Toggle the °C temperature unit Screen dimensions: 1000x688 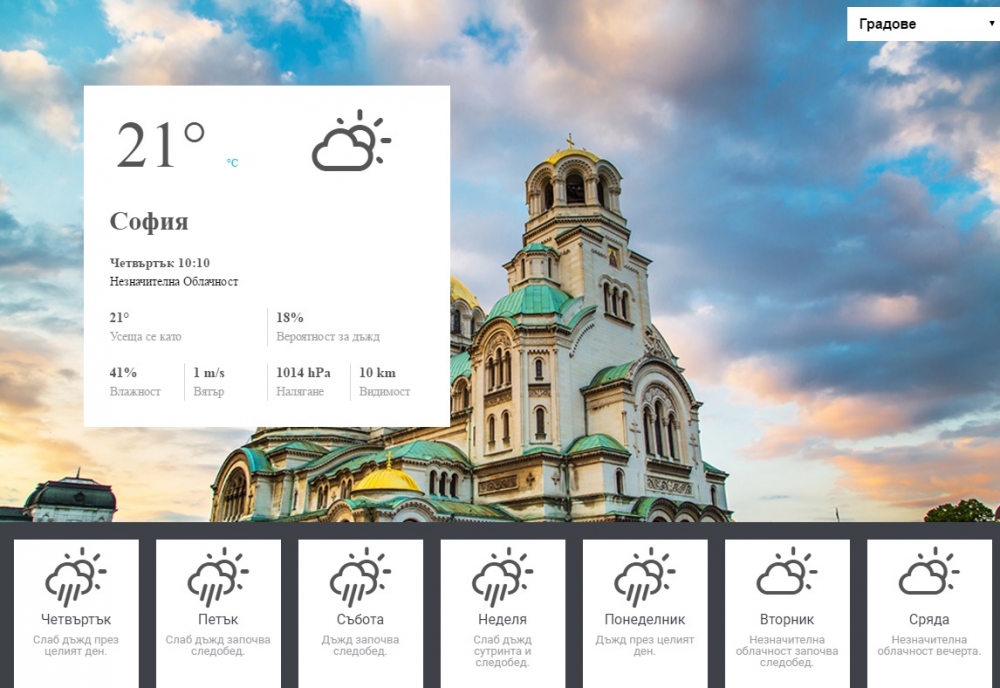[x=232, y=163]
